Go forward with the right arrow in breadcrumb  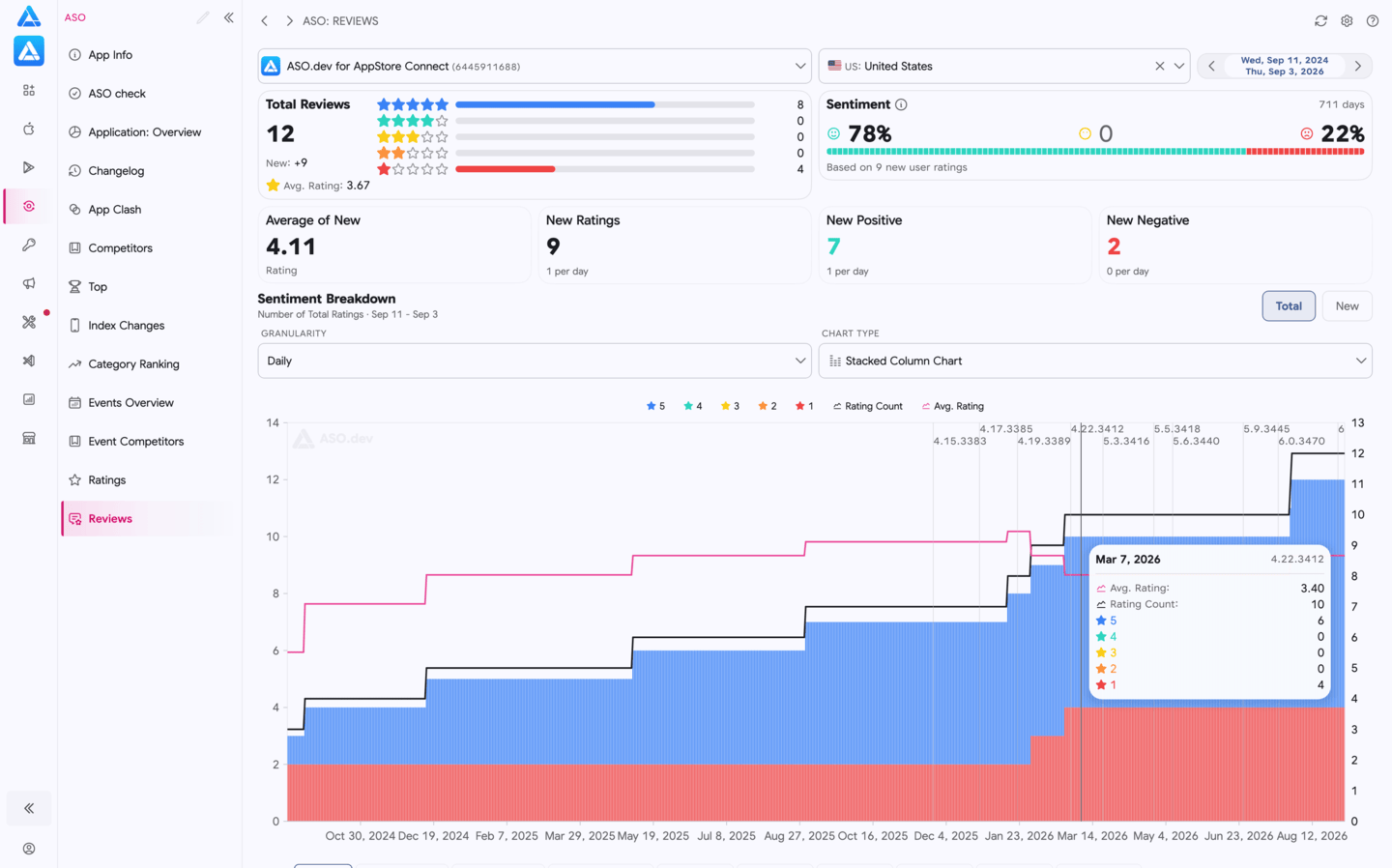[289, 20]
